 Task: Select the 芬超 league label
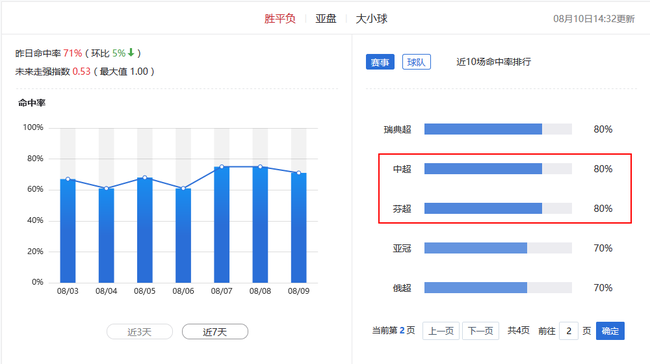point(402,209)
